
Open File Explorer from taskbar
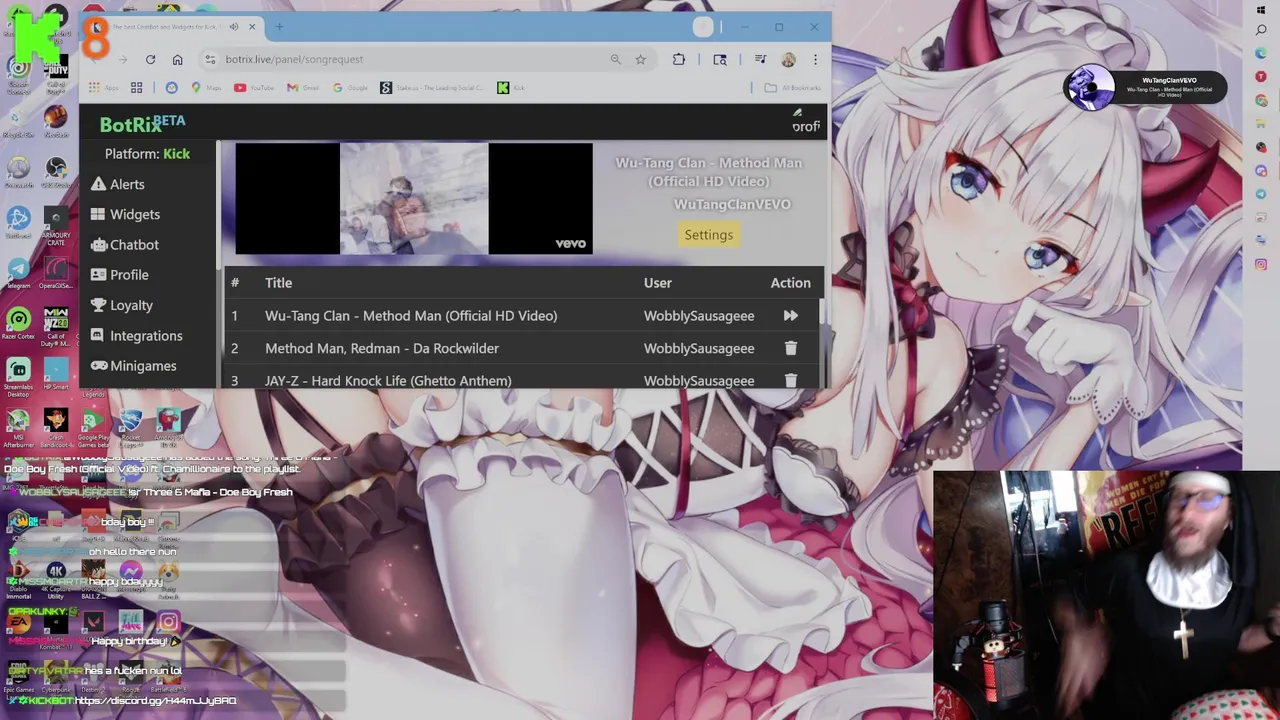(x=1261, y=123)
